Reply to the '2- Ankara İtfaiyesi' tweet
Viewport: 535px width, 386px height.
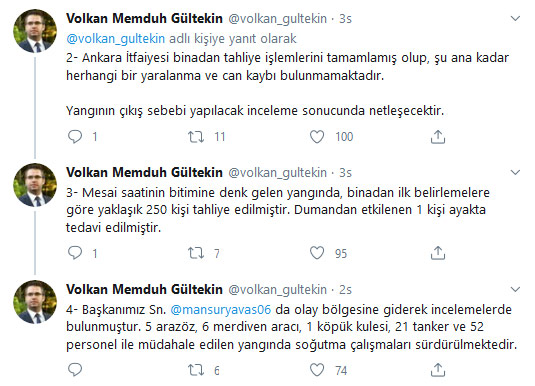click(x=75, y=137)
